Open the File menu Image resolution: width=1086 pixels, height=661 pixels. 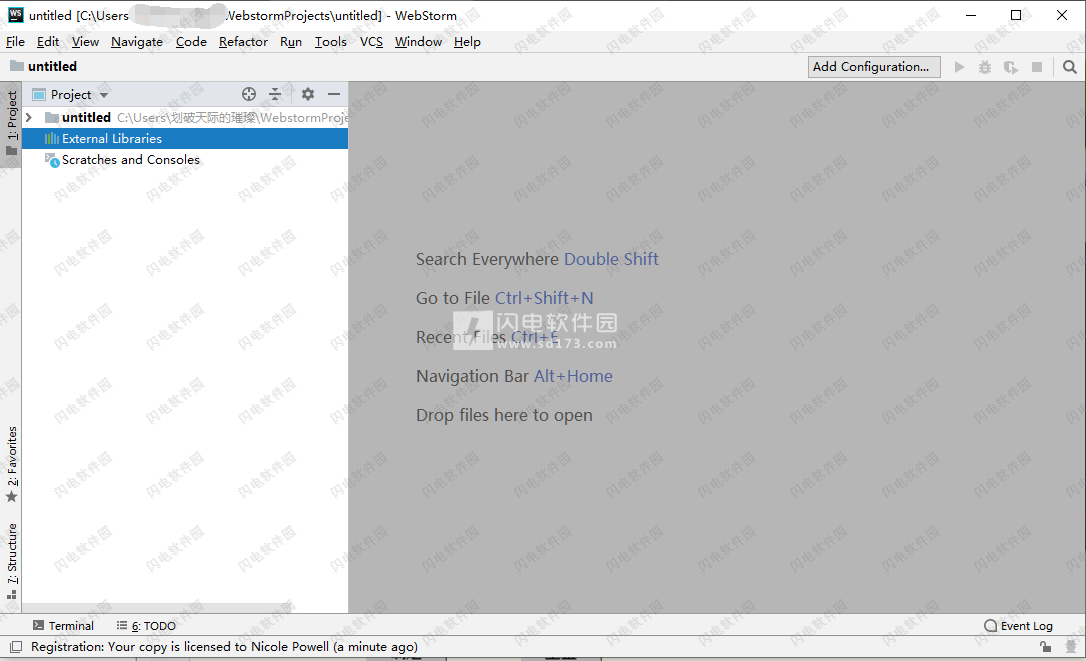[15, 42]
